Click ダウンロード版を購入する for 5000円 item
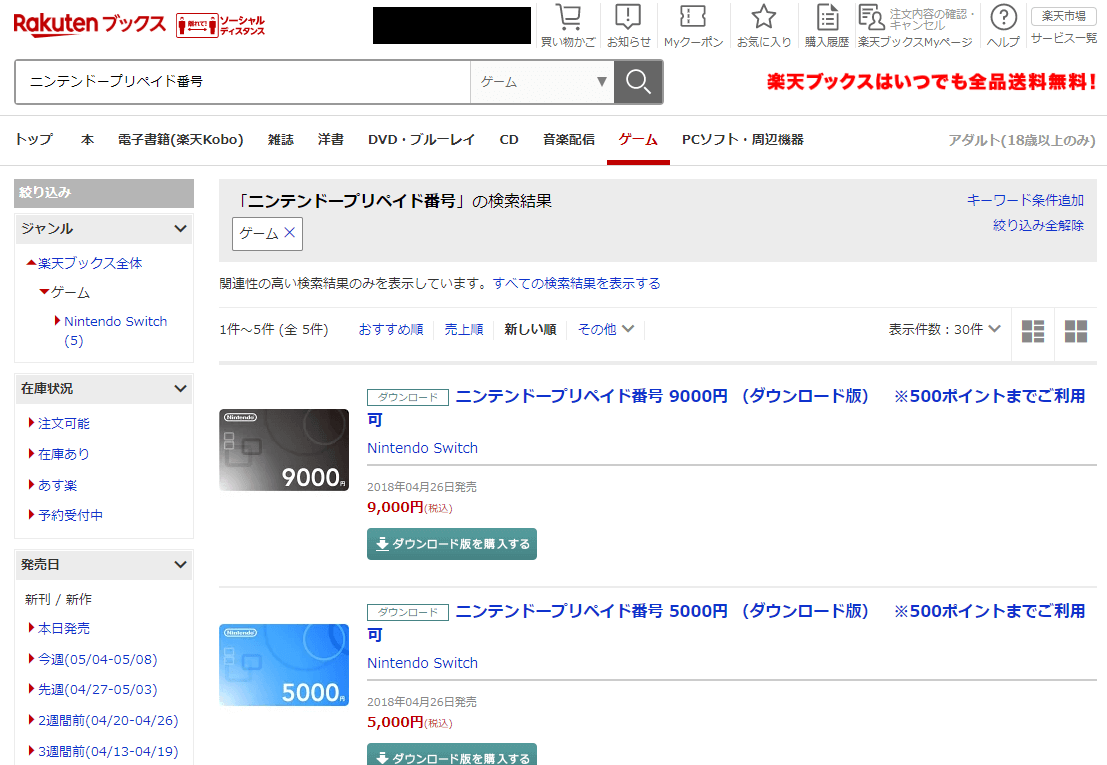Viewport: 1107px width, 765px height. coord(452,754)
